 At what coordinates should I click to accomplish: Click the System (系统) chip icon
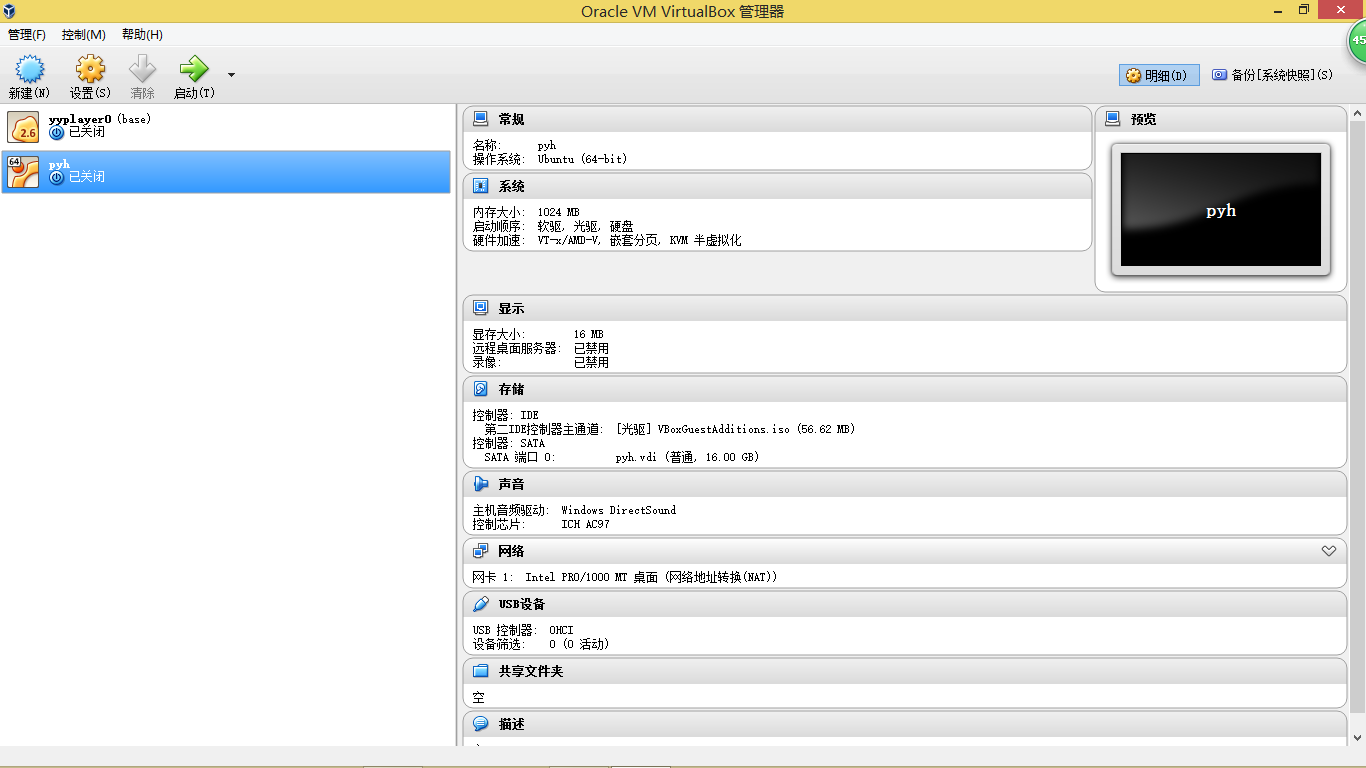481,186
